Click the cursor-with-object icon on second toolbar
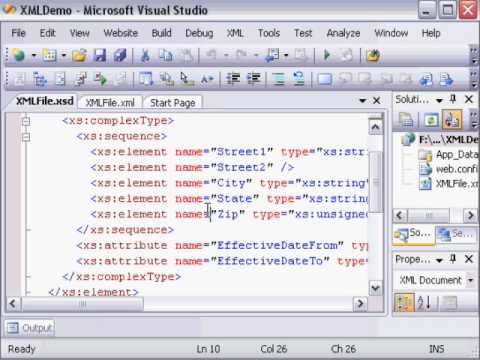 (187, 79)
